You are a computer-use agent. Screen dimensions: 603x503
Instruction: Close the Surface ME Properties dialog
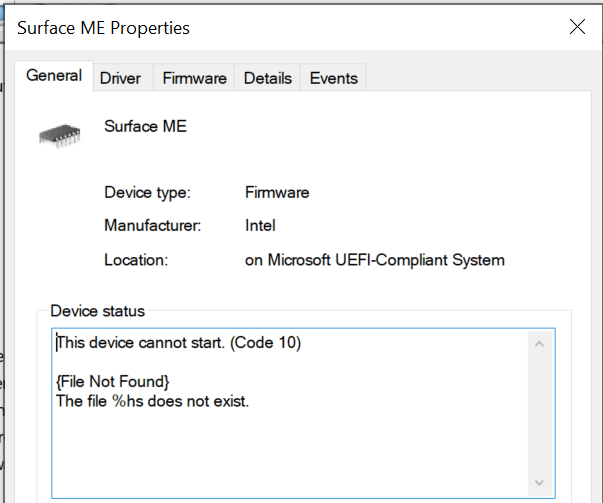coord(577,27)
